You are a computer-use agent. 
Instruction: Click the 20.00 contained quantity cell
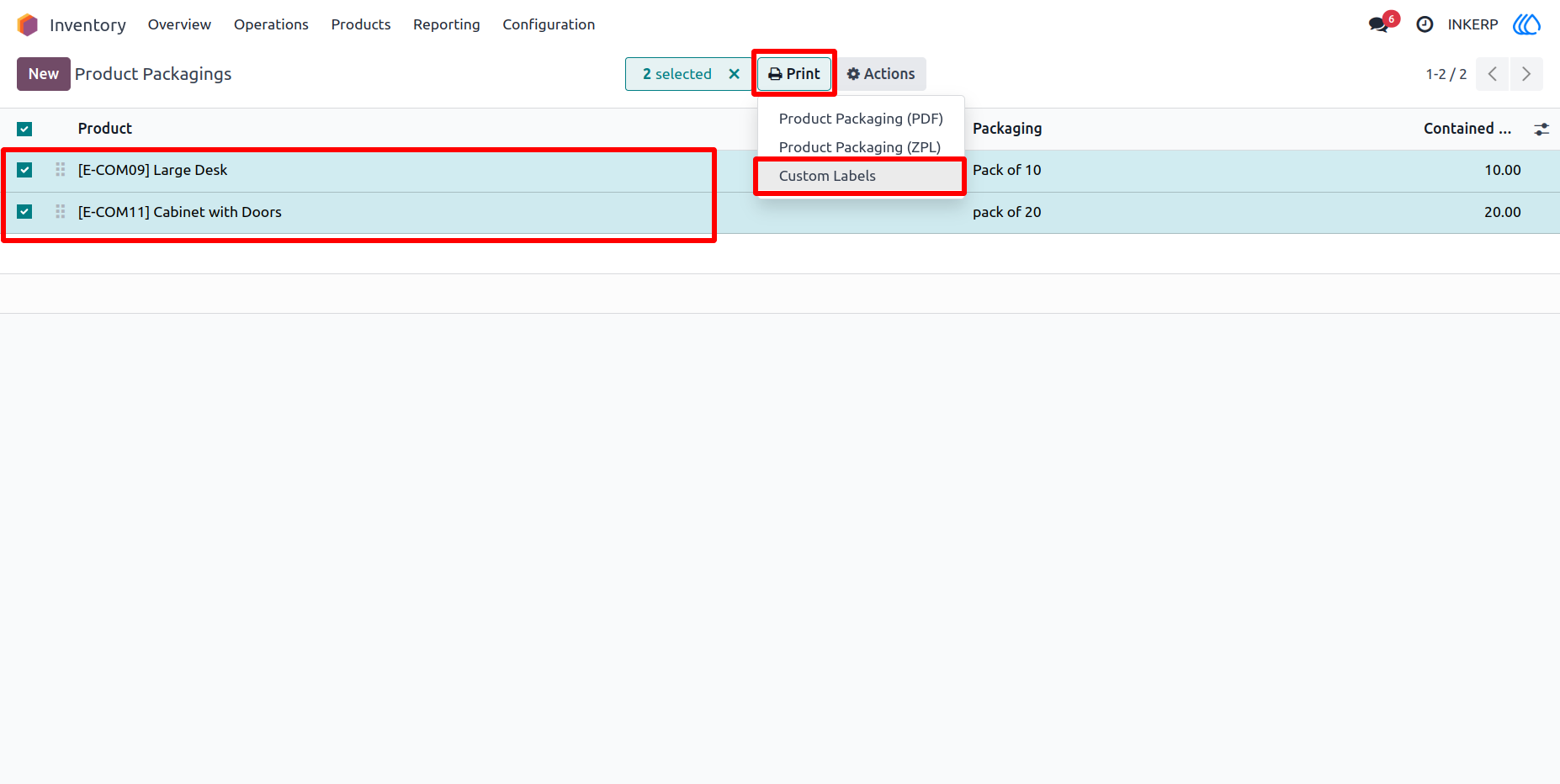click(1503, 212)
